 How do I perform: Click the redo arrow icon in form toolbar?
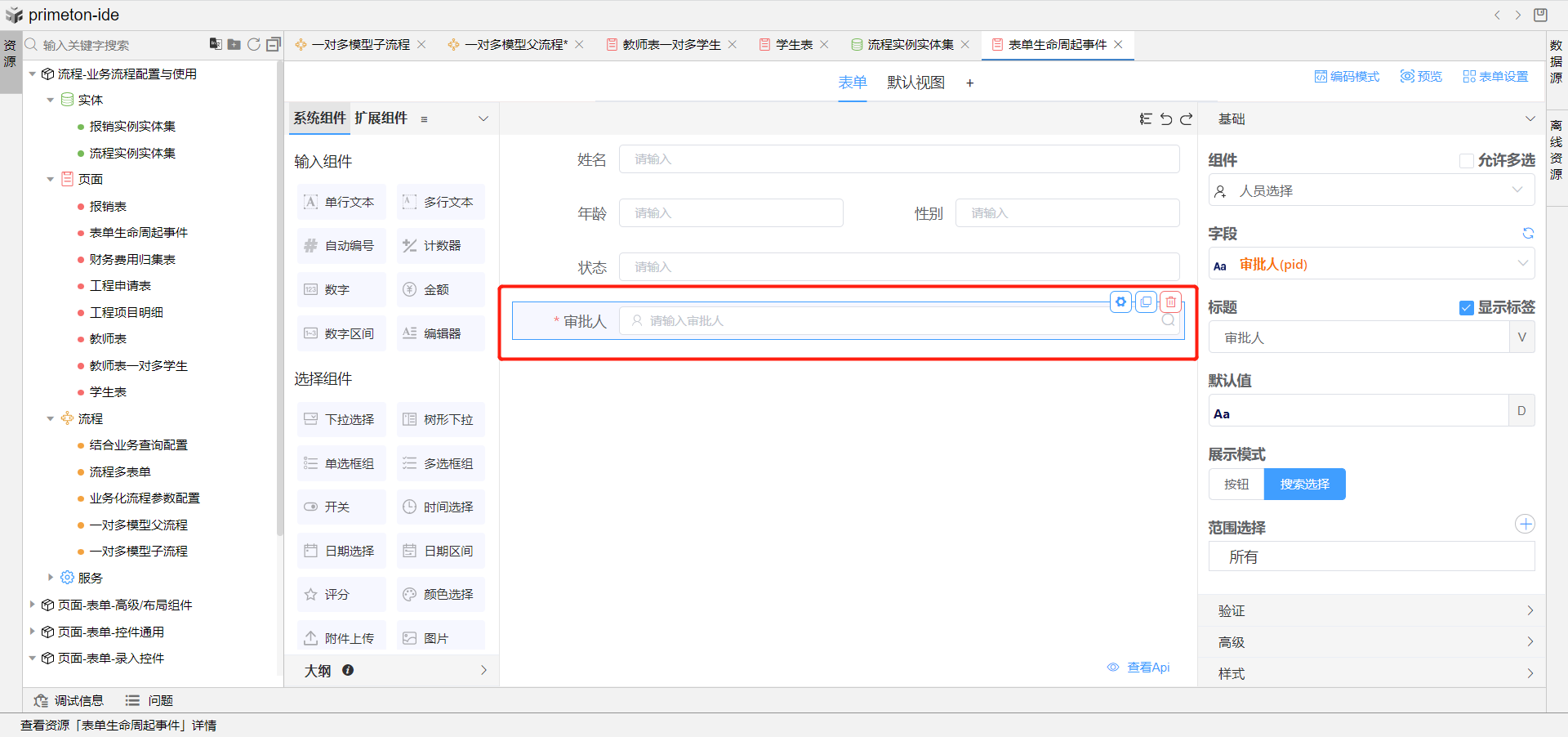pyautogui.click(x=1187, y=119)
